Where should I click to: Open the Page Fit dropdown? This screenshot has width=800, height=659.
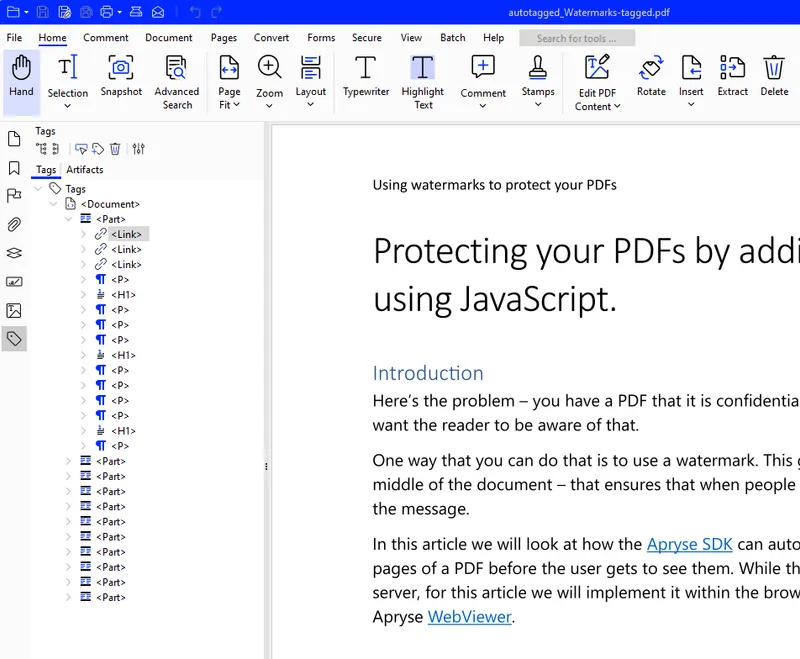click(236, 105)
